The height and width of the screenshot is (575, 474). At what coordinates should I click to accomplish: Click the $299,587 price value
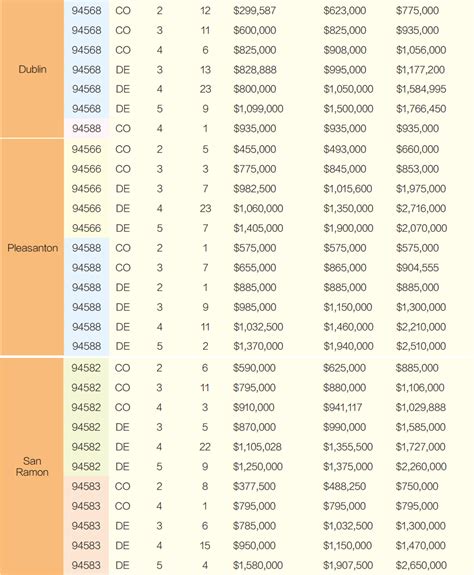pos(254,11)
